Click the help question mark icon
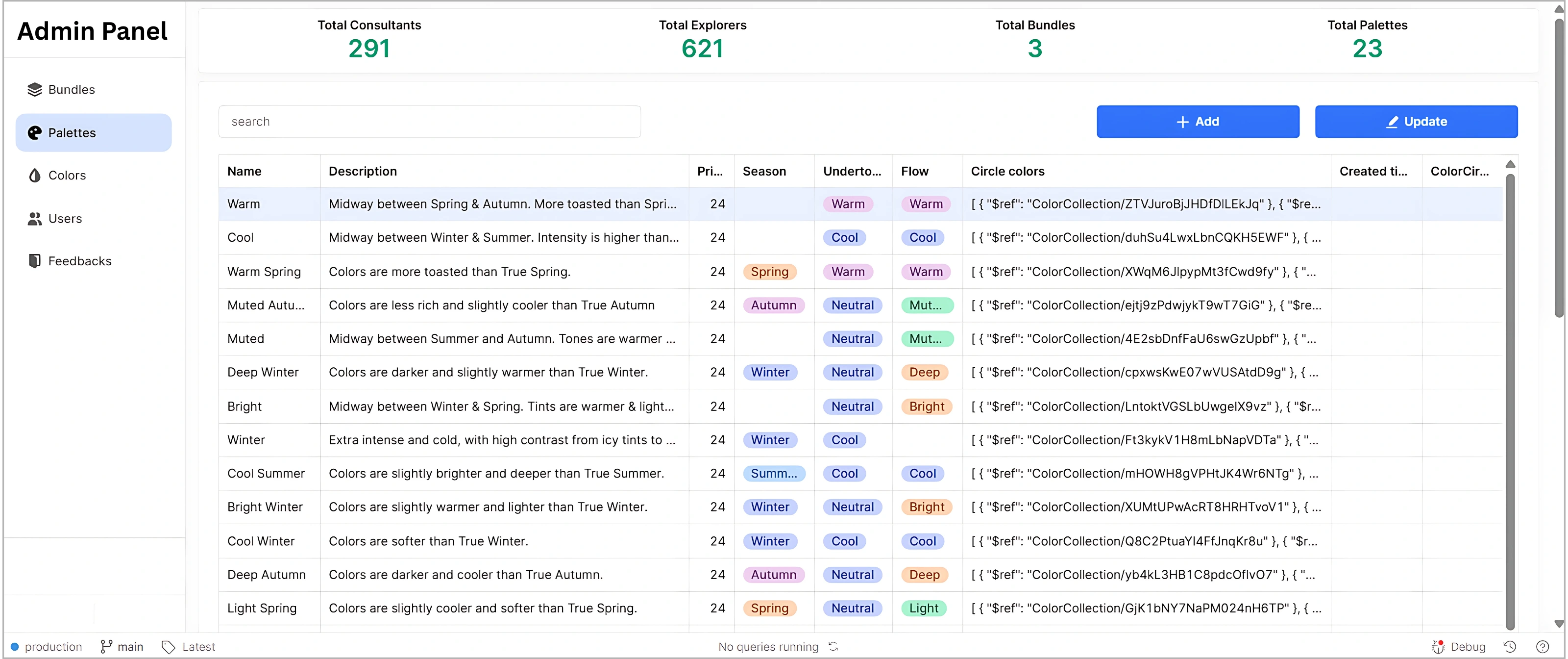1568x659 pixels. pyautogui.click(x=1542, y=647)
